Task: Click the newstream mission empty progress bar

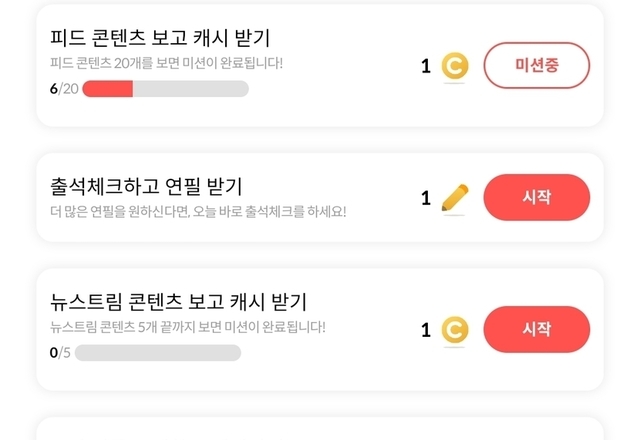Action: (x=157, y=353)
